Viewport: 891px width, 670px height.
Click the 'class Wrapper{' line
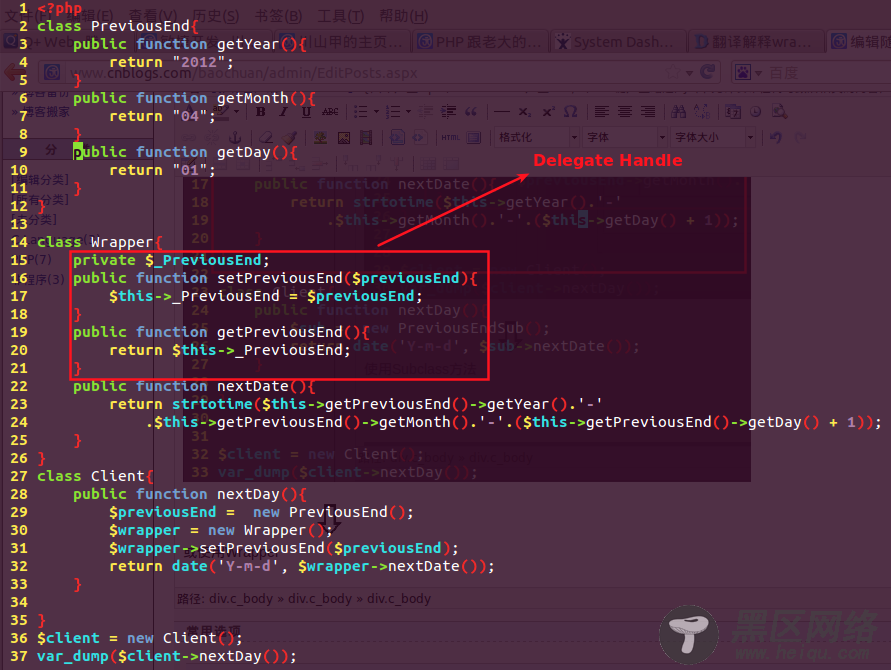point(100,242)
